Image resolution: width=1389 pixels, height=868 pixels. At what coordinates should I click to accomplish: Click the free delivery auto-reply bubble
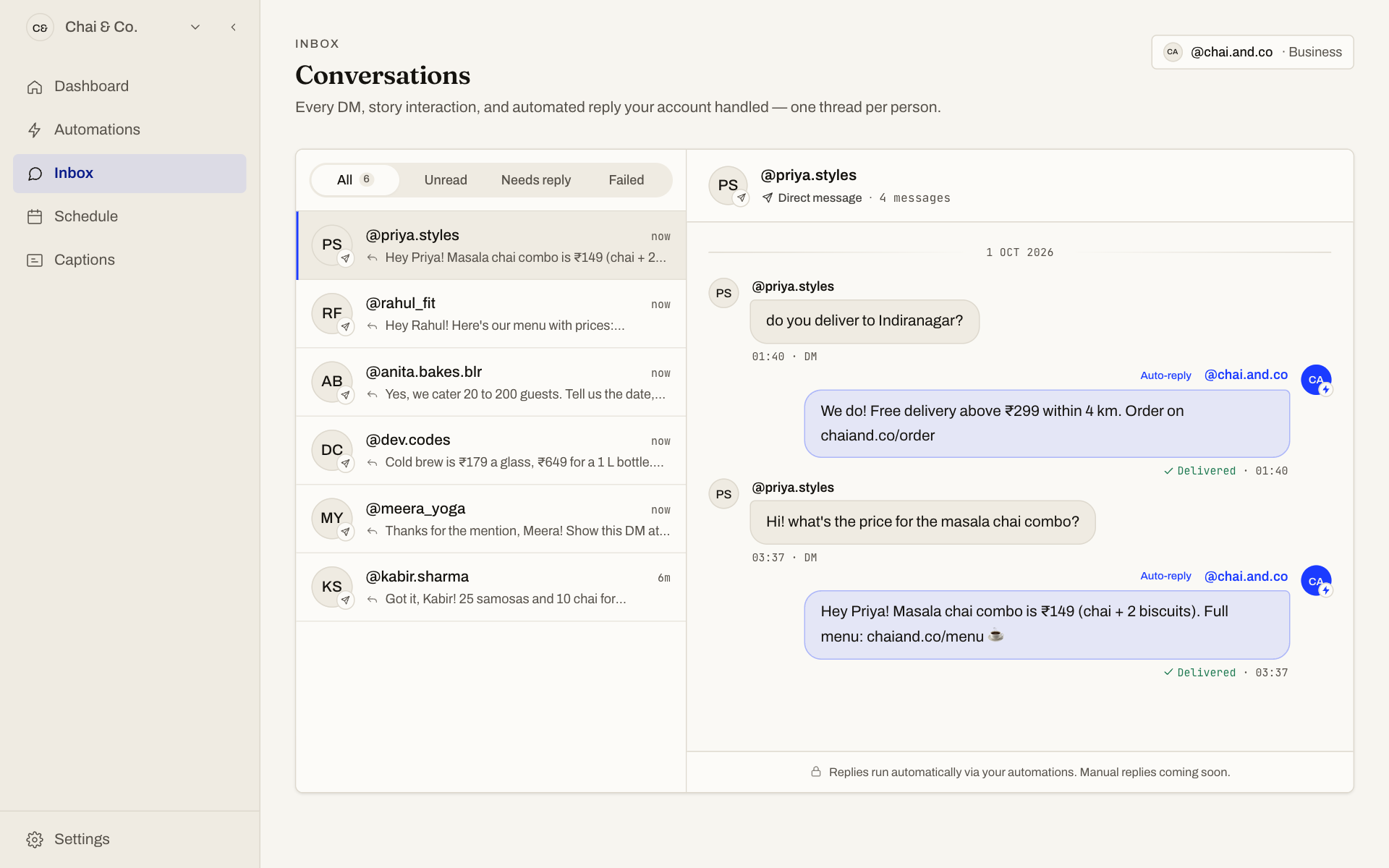(1047, 424)
